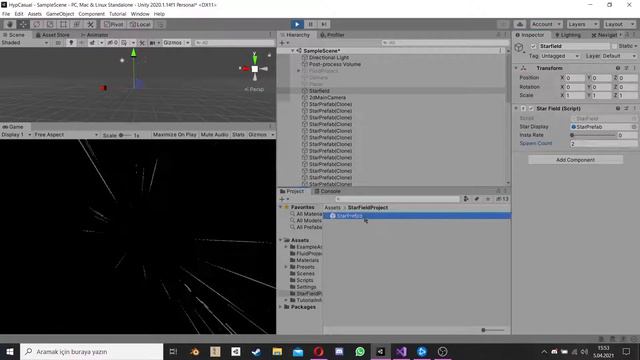Open Discord from taskbar
Viewport: 640px width, 360px height.
(339, 351)
